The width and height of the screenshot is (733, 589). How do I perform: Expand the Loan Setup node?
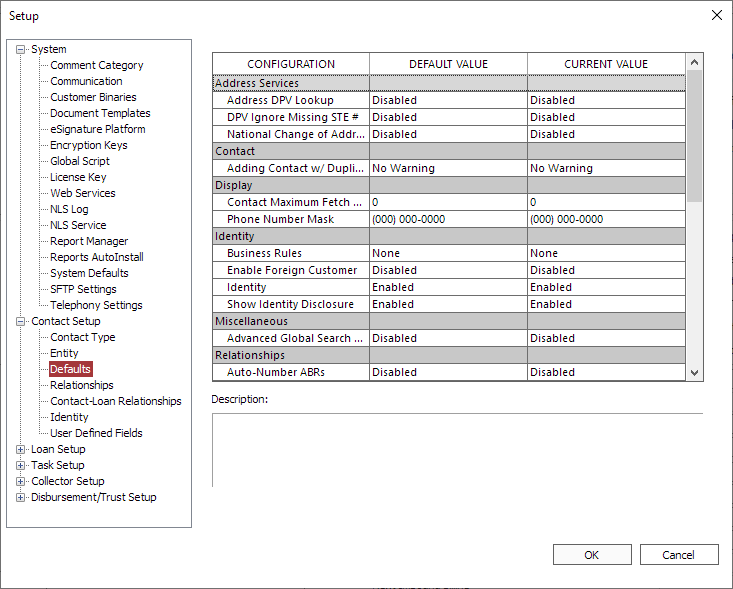pos(21,449)
